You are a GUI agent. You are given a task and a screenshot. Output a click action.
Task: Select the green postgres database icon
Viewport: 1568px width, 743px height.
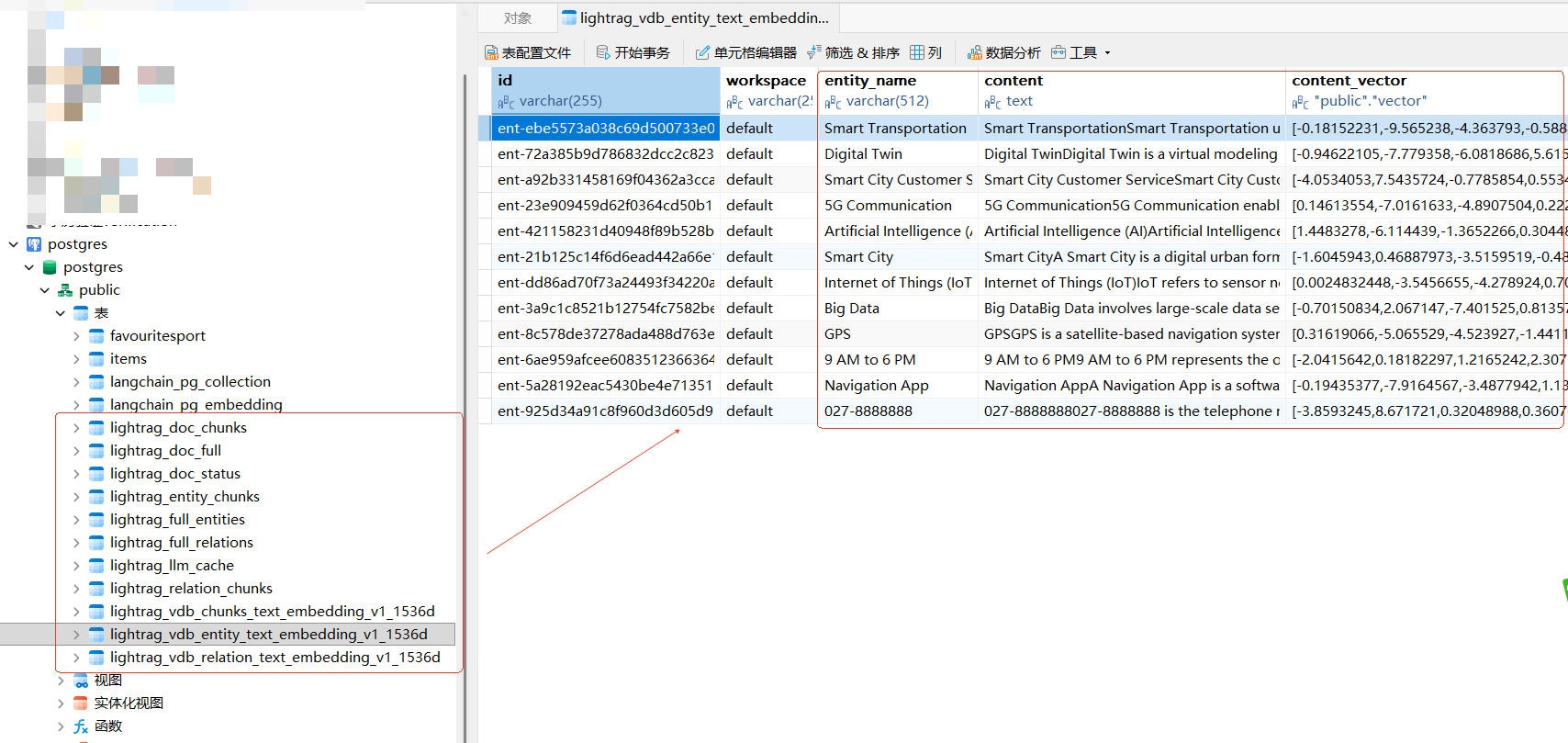tap(50, 267)
